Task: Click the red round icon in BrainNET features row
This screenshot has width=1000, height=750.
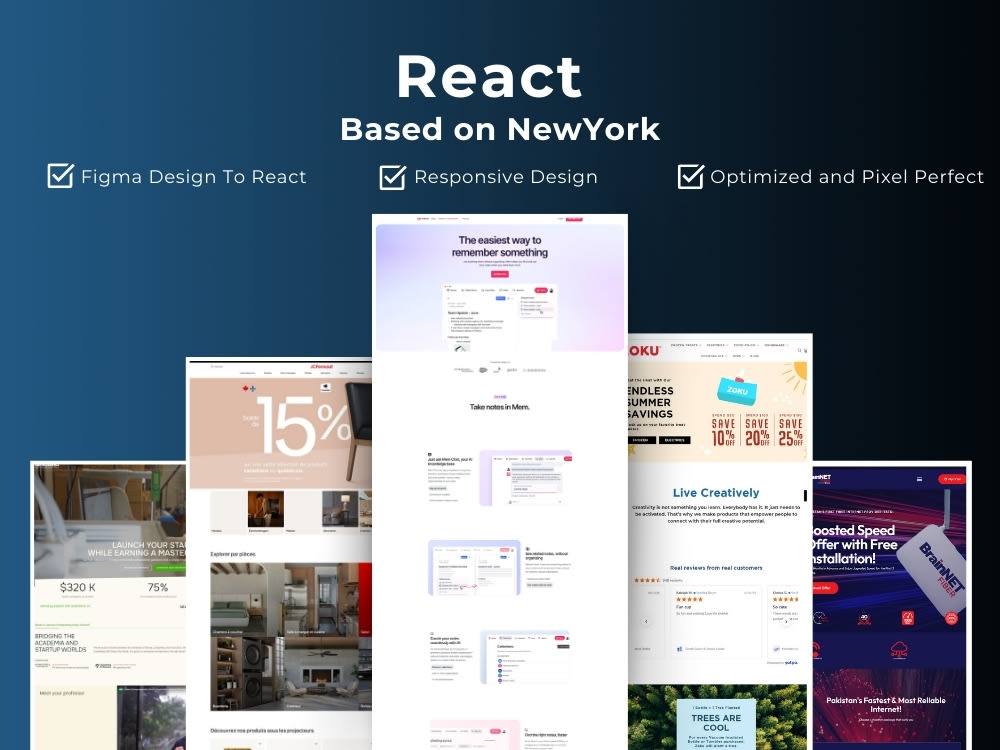Action: pyautogui.click(x=951, y=618)
